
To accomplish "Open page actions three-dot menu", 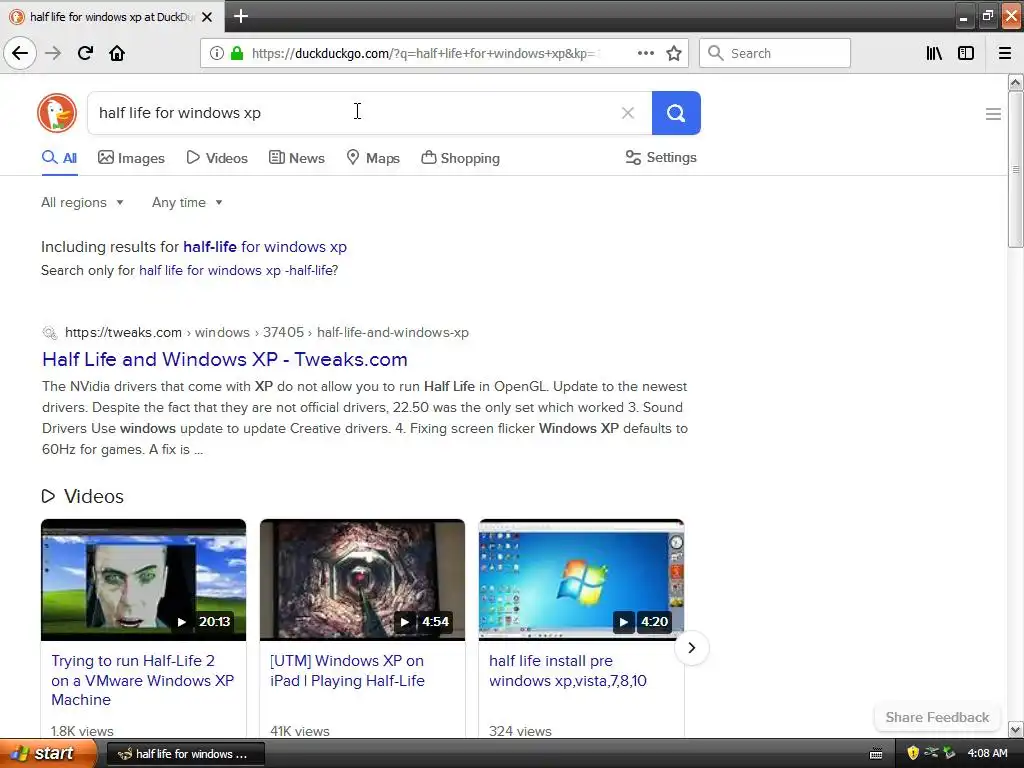I will click(x=645, y=53).
